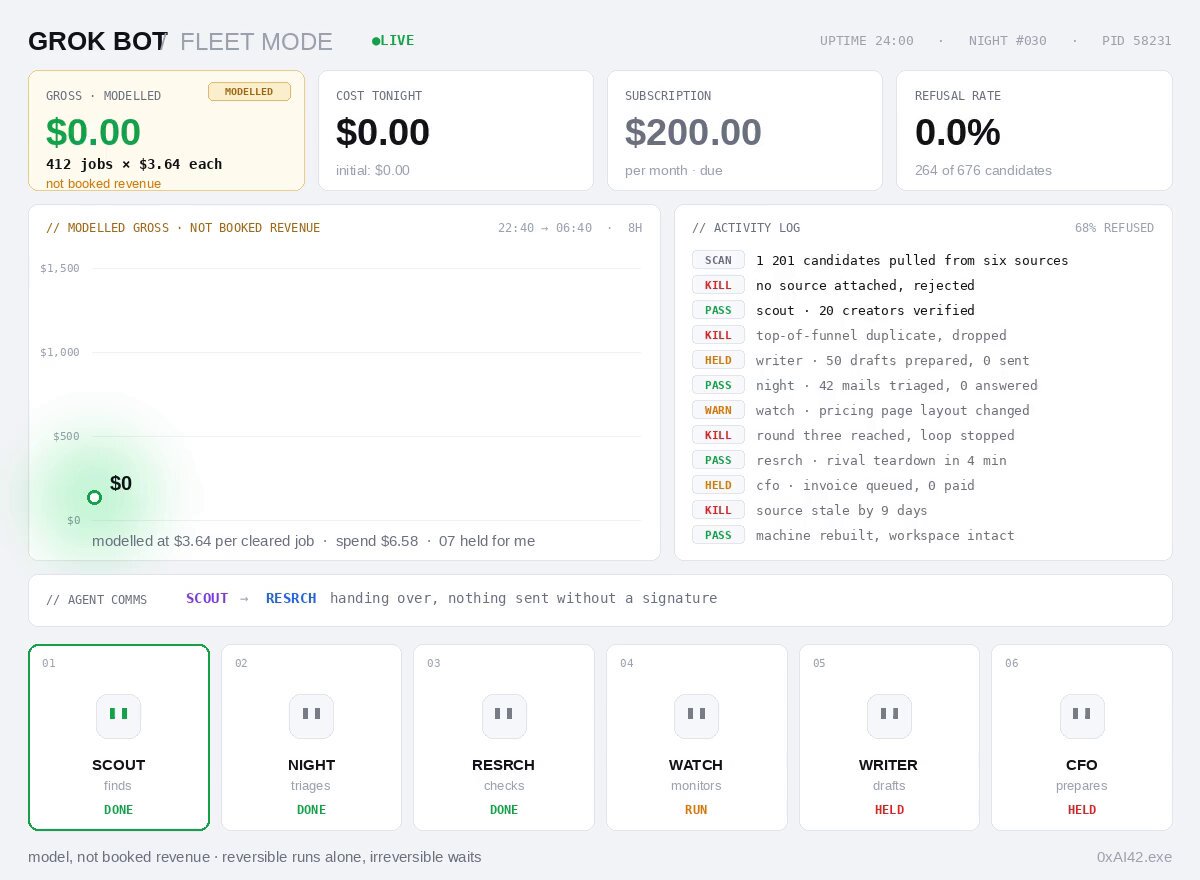
Task: Click the $0 chart data point marker
Action: pyautogui.click(x=94, y=497)
